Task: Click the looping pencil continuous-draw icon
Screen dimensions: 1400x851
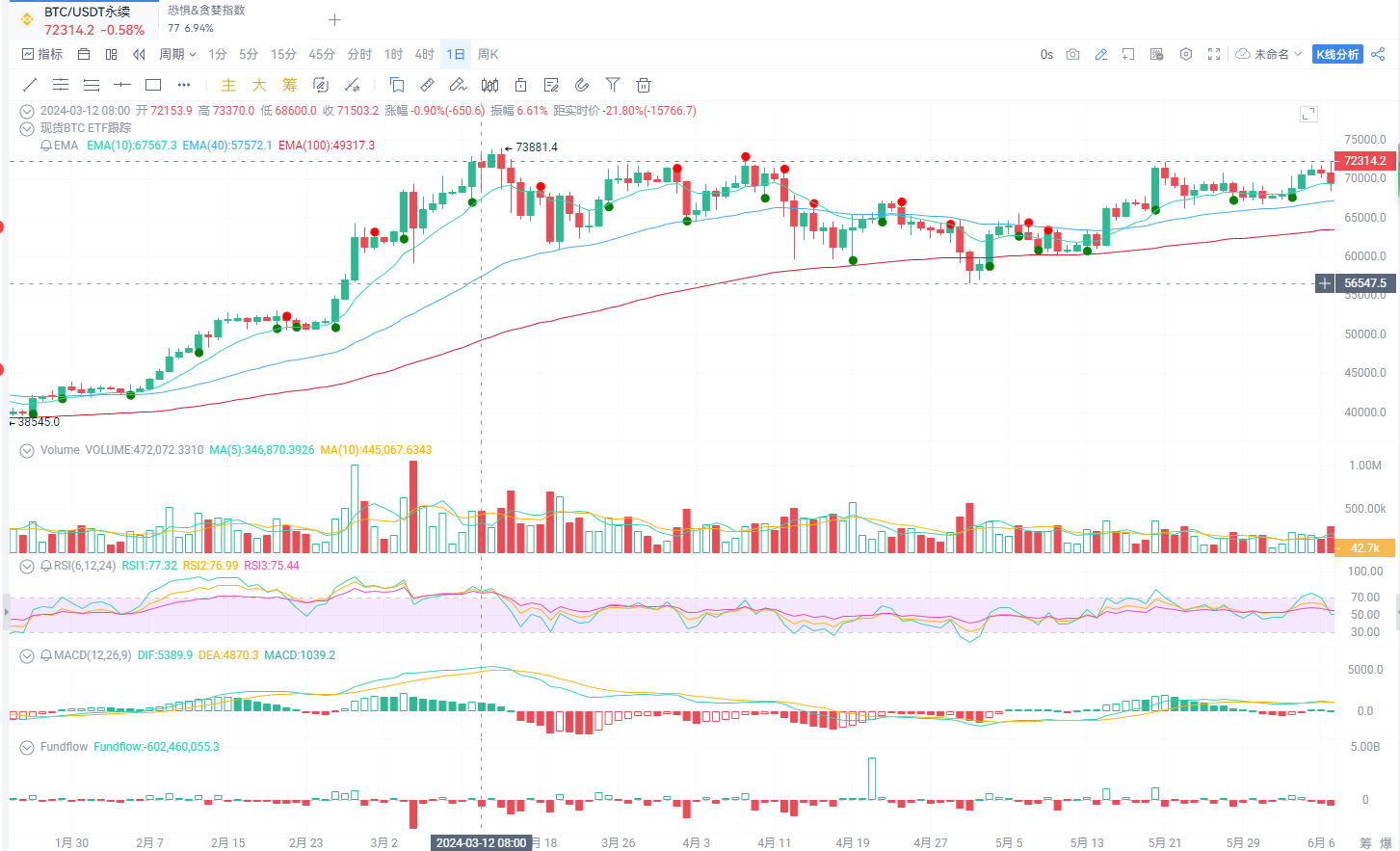Action: [321, 85]
